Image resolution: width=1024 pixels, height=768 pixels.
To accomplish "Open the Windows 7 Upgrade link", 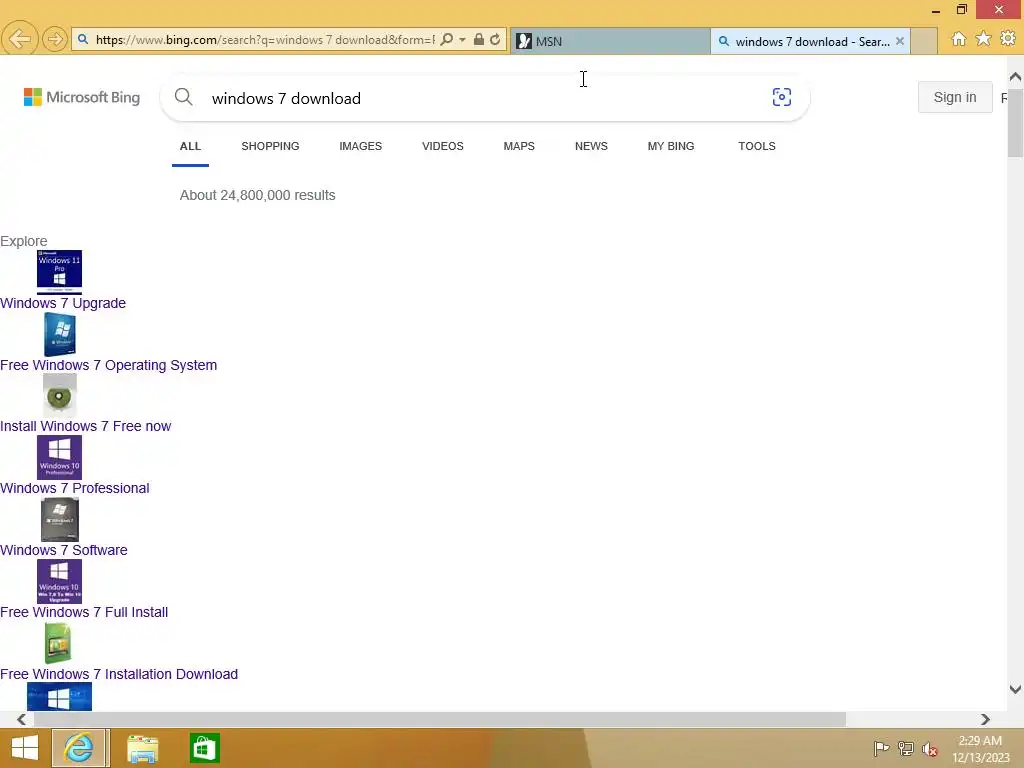I will (63, 303).
